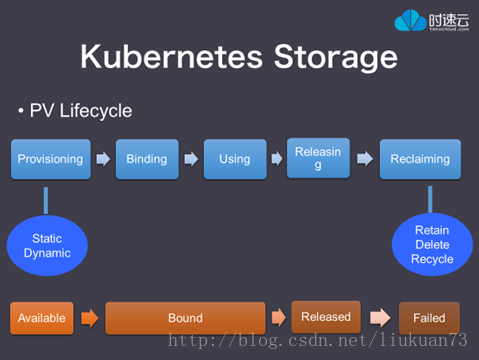The height and width of the screenshot is (360, 479).
Task: Click the Recycle policy text
Action: tap(432, 259)
